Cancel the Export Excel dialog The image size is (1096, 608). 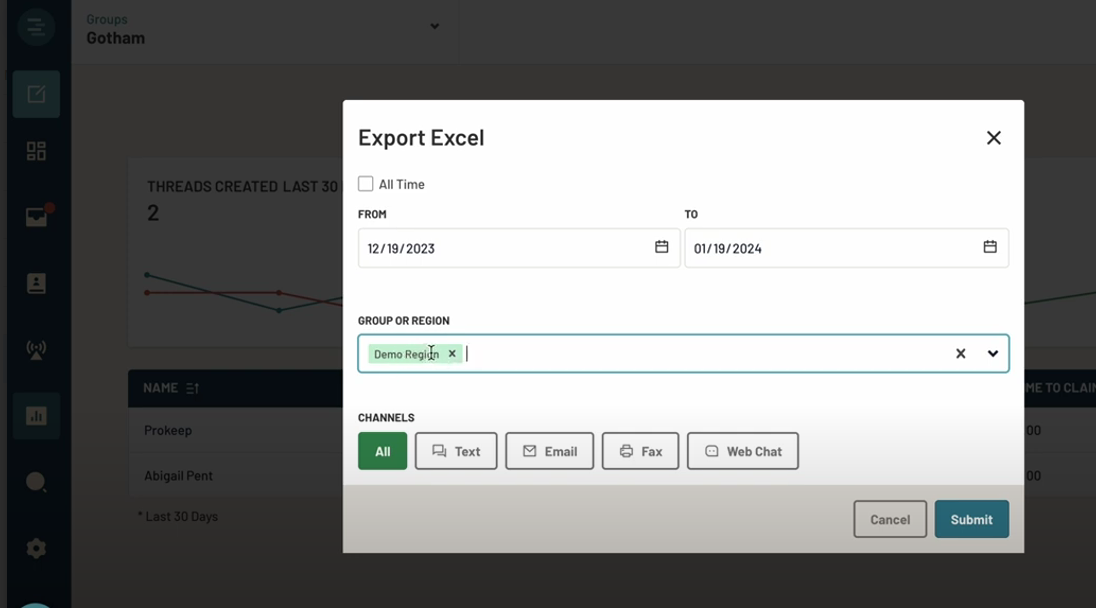889,519
